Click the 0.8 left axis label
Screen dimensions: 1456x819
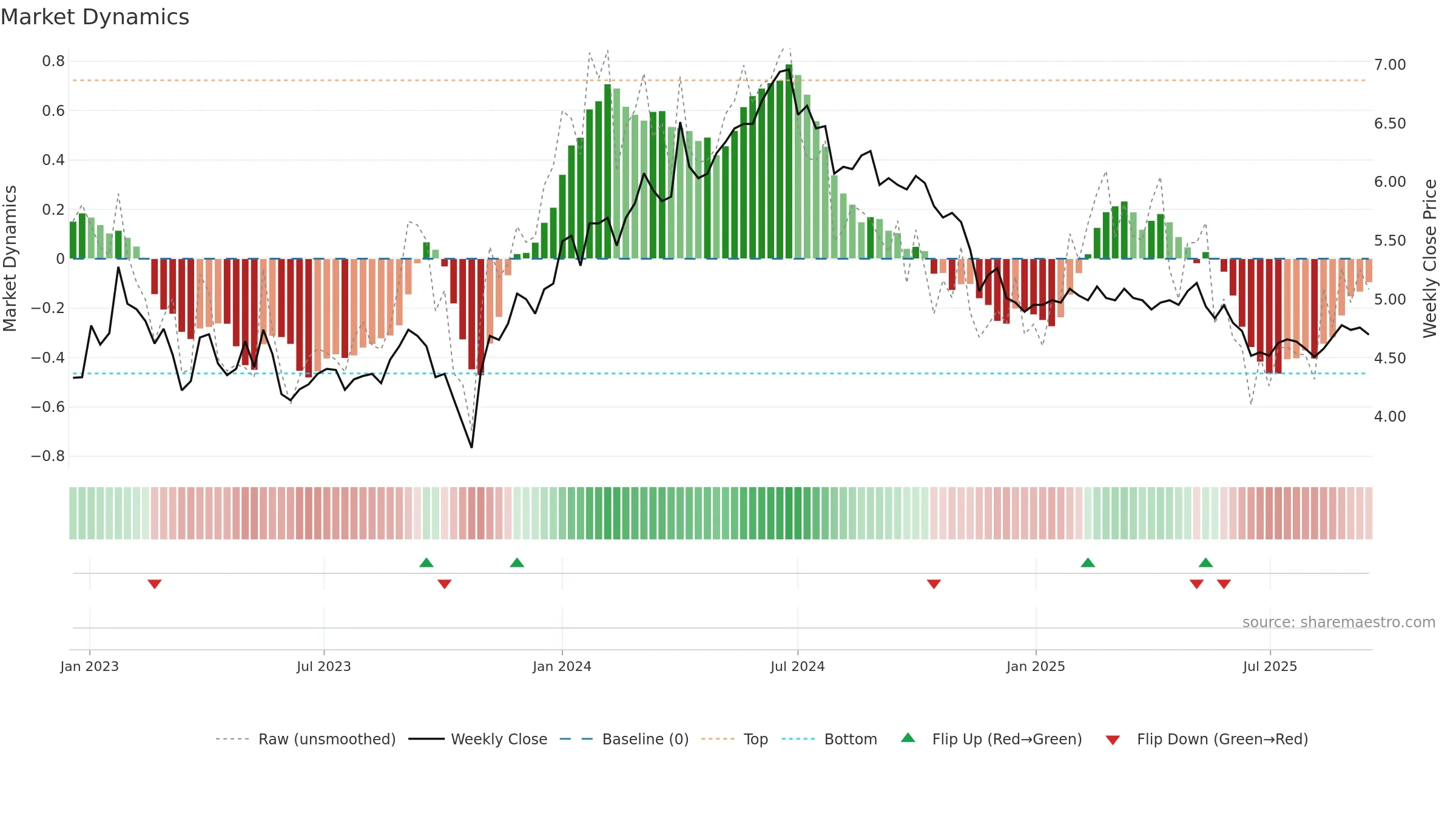[53, 61]
